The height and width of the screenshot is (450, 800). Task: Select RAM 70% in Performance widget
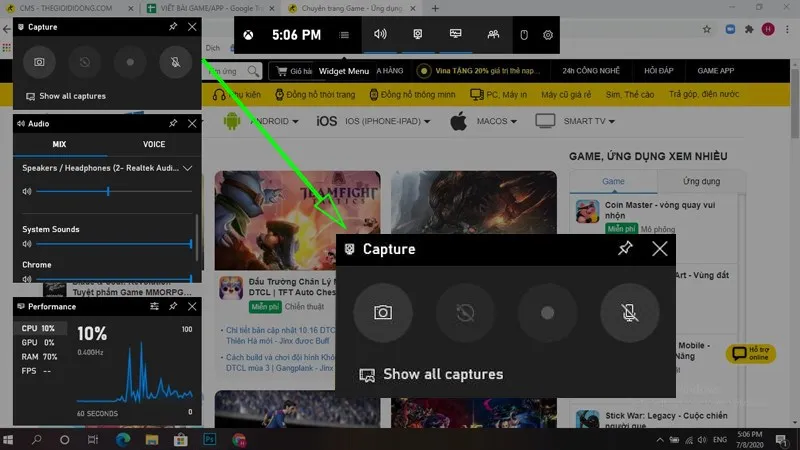[x=40, y=357]
